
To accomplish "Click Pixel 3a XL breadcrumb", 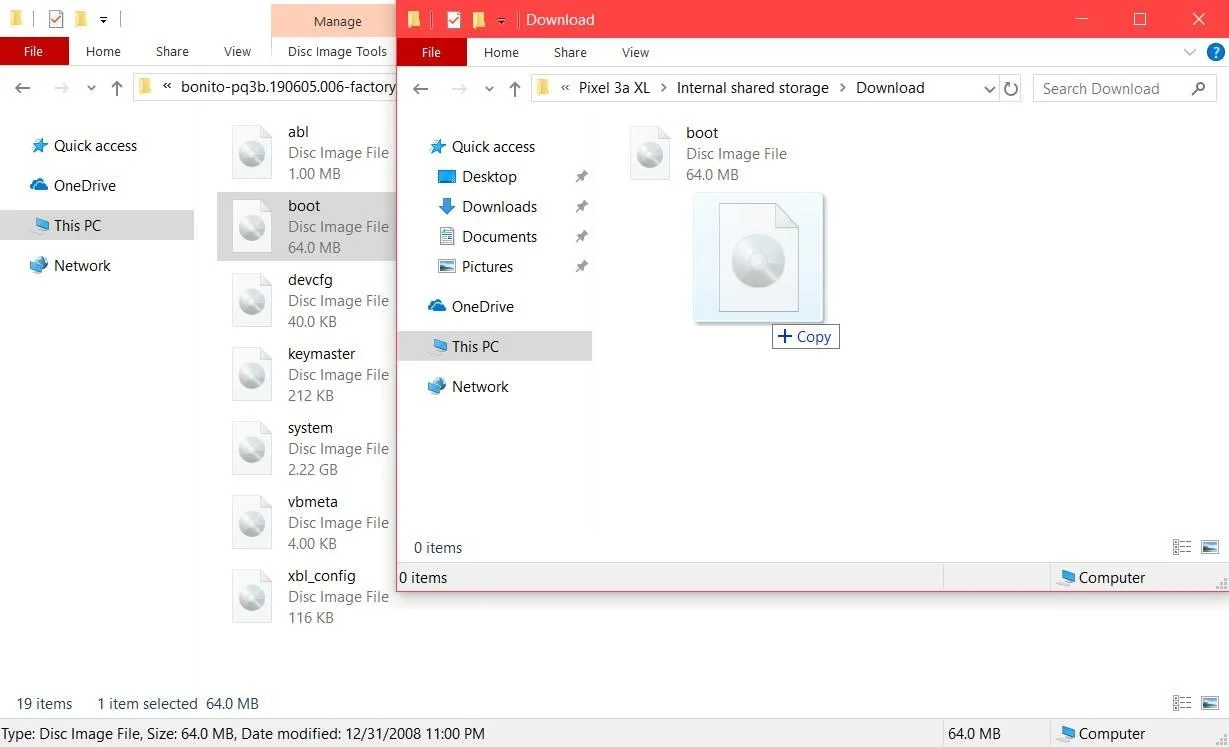I will click(x=614, y=88).
